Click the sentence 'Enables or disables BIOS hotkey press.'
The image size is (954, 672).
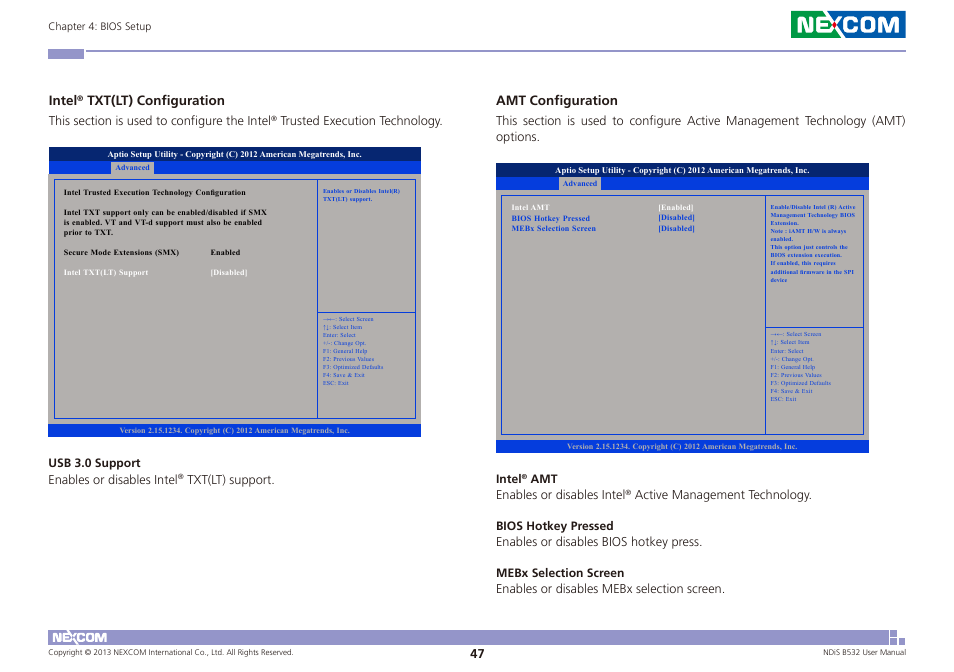click(599, 542)
